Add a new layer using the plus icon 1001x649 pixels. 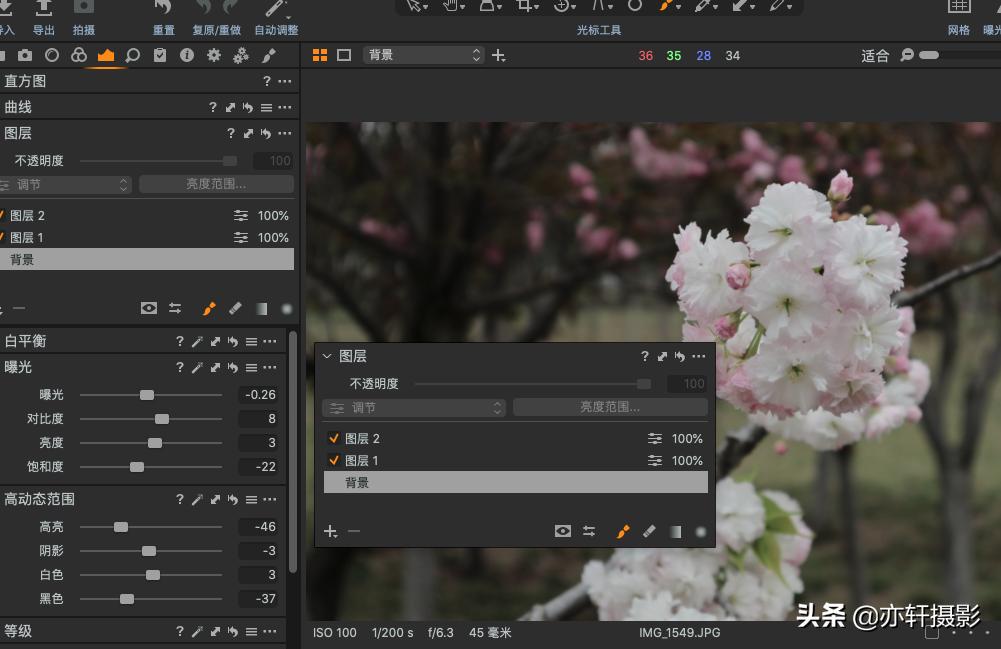click(329, 531)
